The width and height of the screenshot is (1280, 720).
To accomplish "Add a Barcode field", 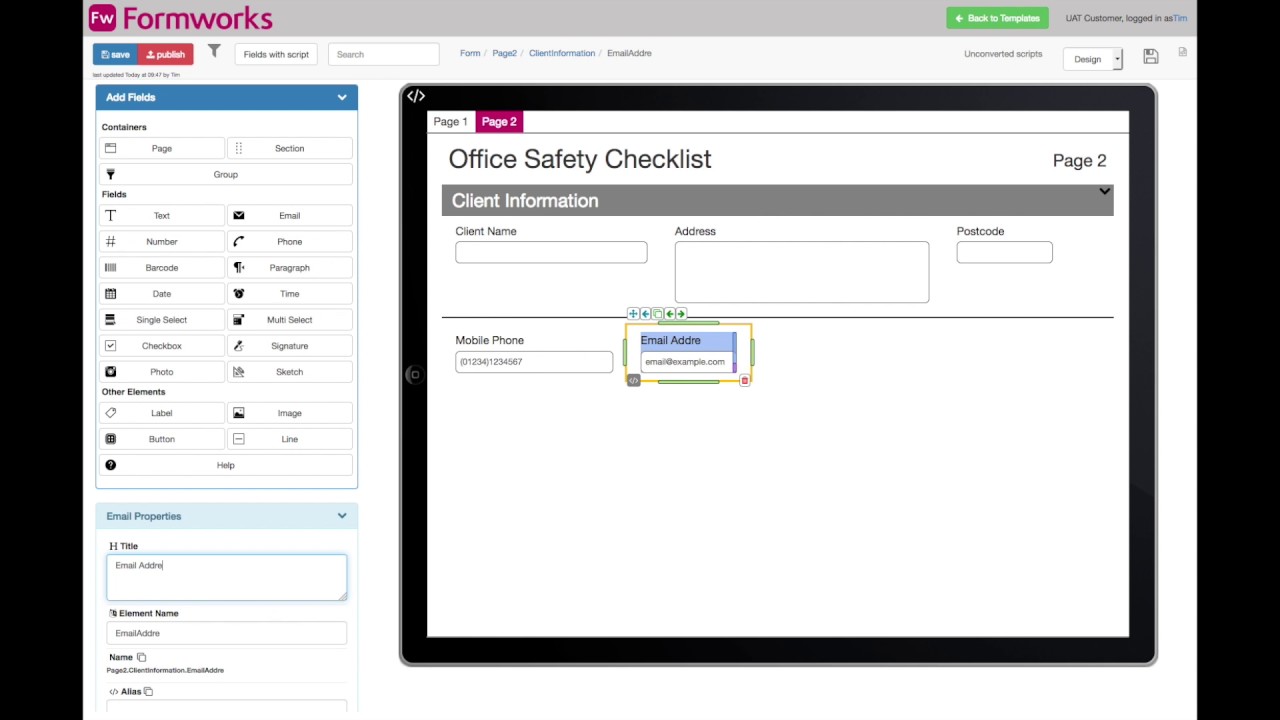I will pyautogui.click(x=162, y=268).
